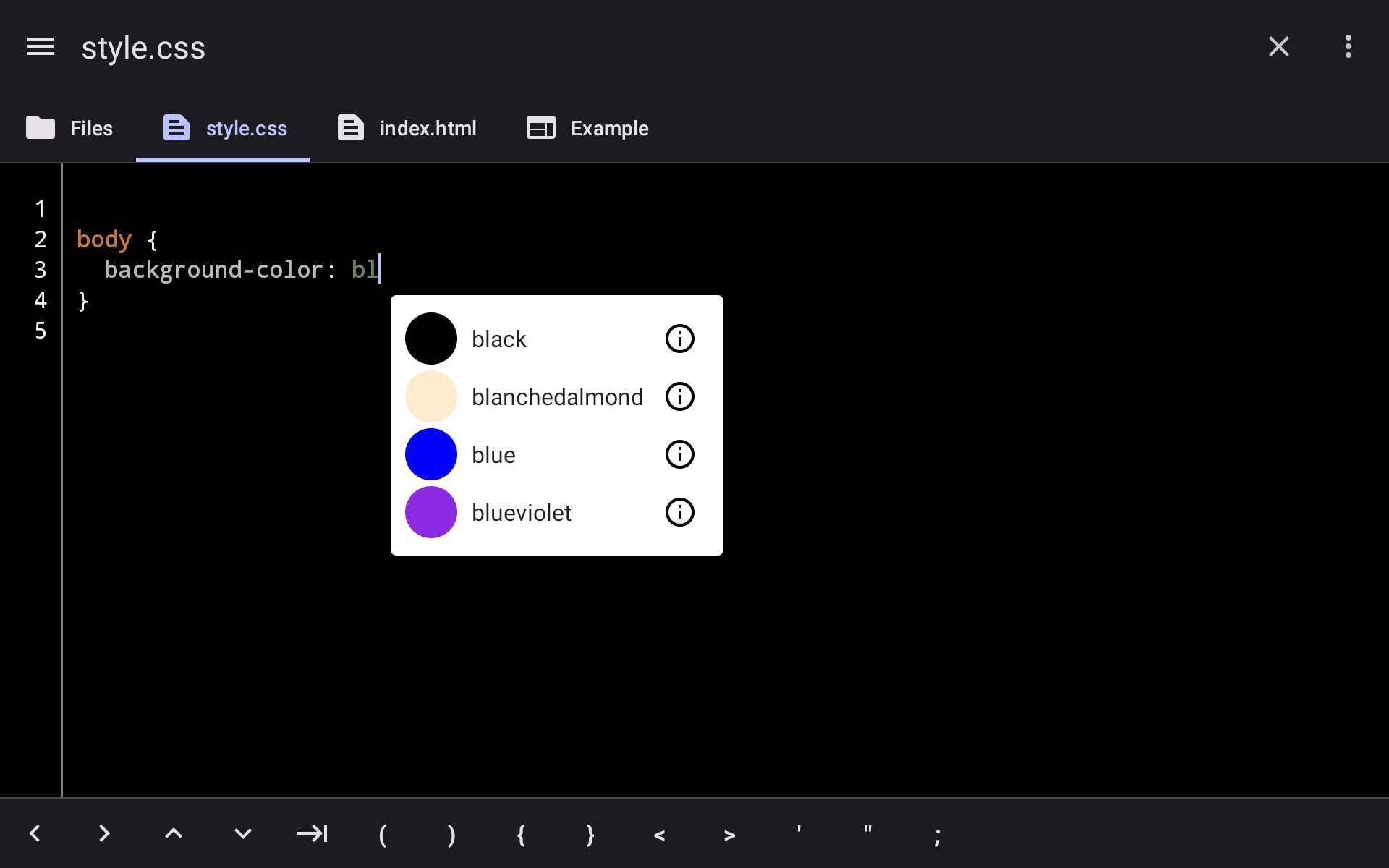Switch to the Files tab
Screen dimensions: 1389x868
pyautogui.click(x=69, y=128)
